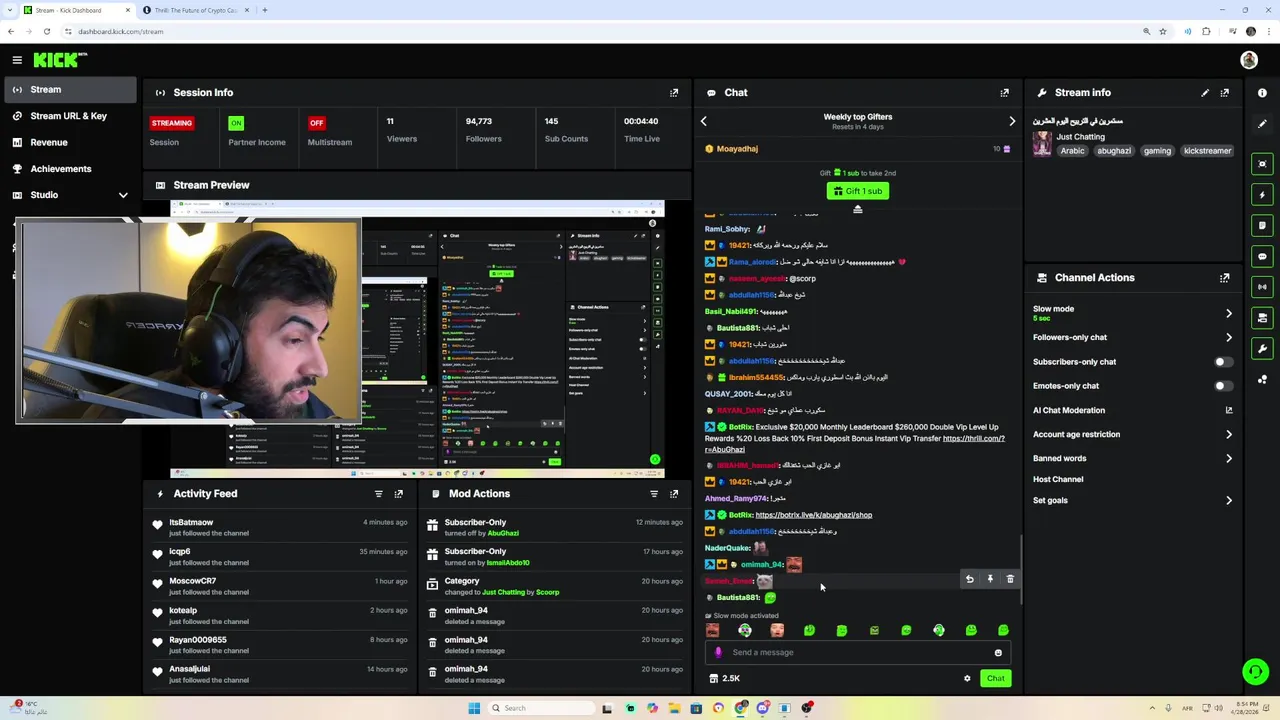
Task: Toggle the broadcast signal widget in the right sidebar
Action: [1262, 288]
